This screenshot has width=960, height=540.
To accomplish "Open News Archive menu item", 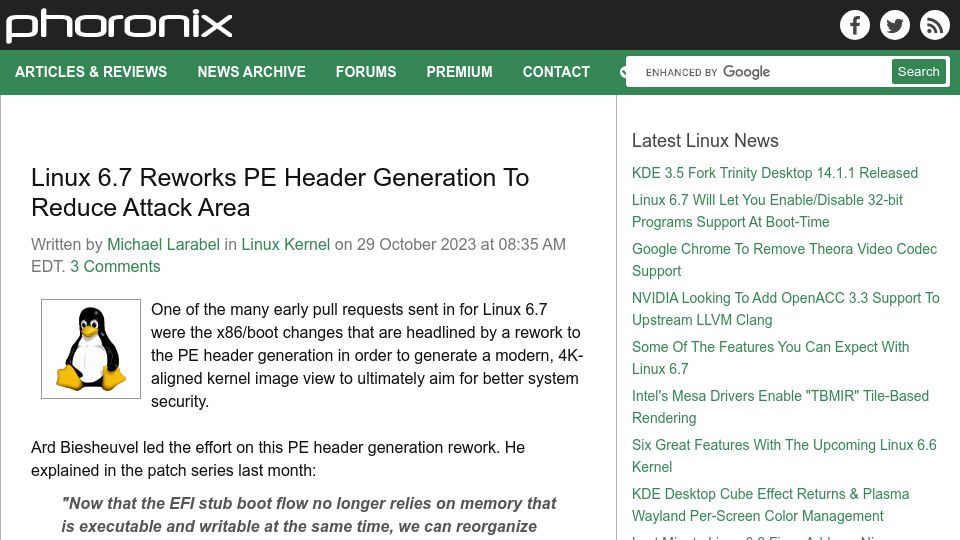I will (251, 72).
